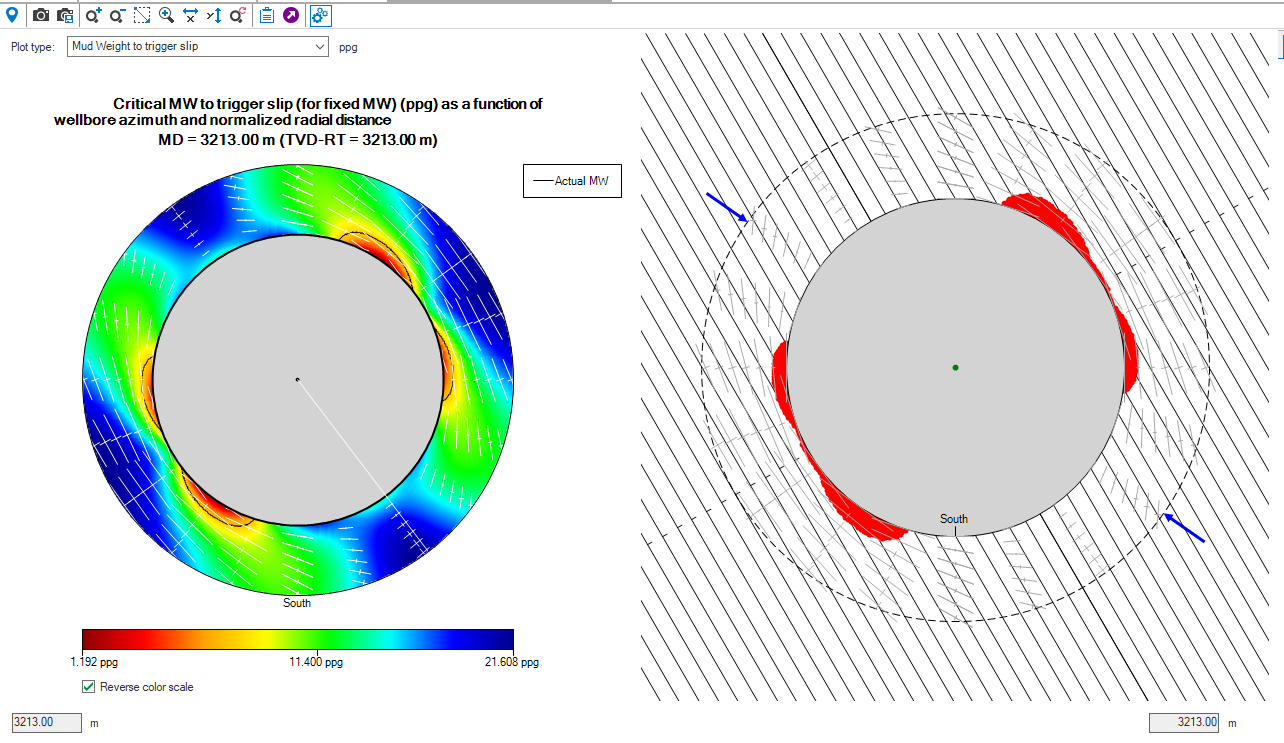The height and width of the screenshot is (743, 1284).
Task: Toggle the blue gears settings button
Action: (x=320, y=15)
